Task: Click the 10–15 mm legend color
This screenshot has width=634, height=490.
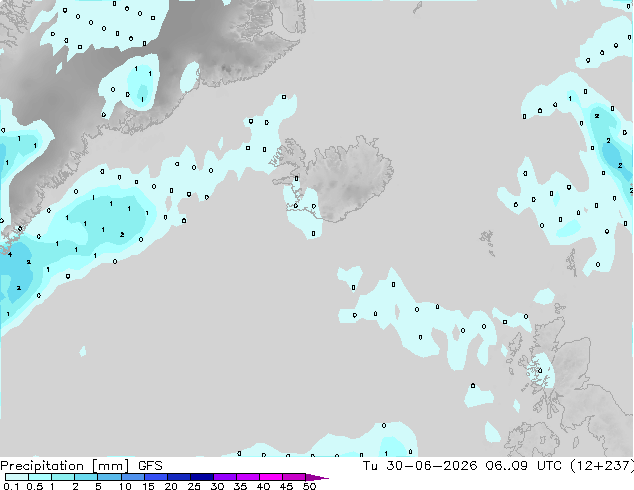Action: click(132, 477)
